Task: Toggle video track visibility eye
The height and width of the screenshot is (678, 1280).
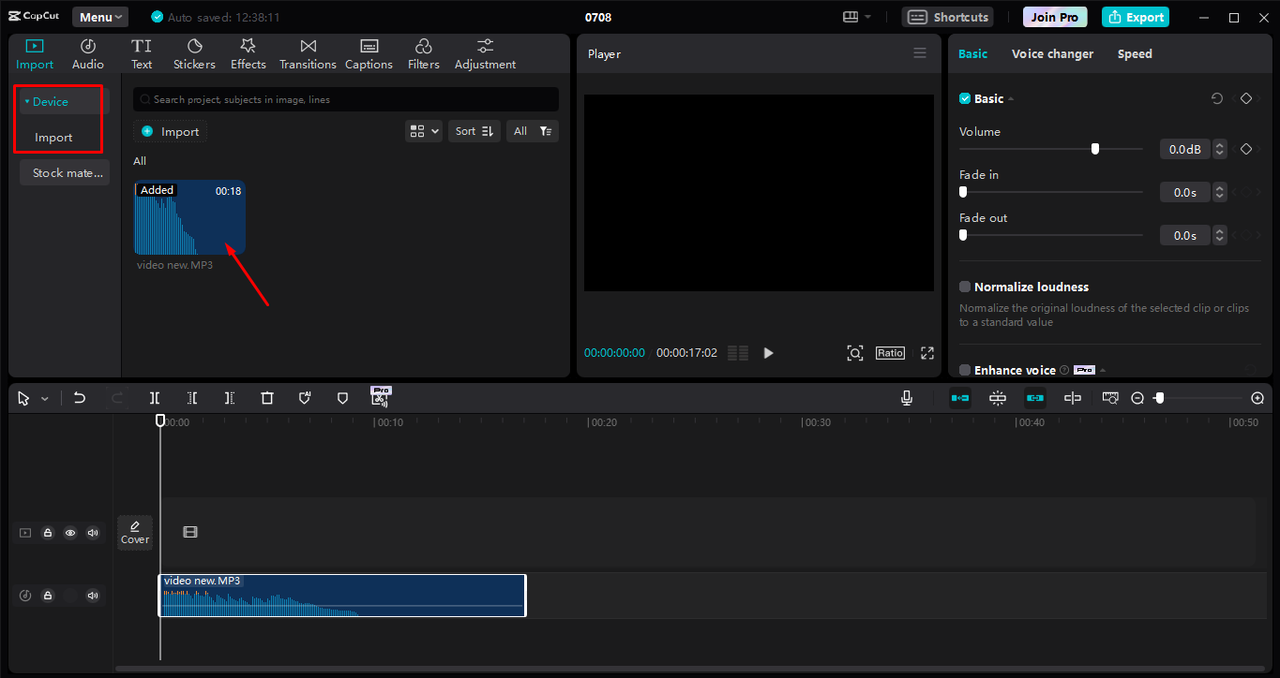Action: (70, 533)
